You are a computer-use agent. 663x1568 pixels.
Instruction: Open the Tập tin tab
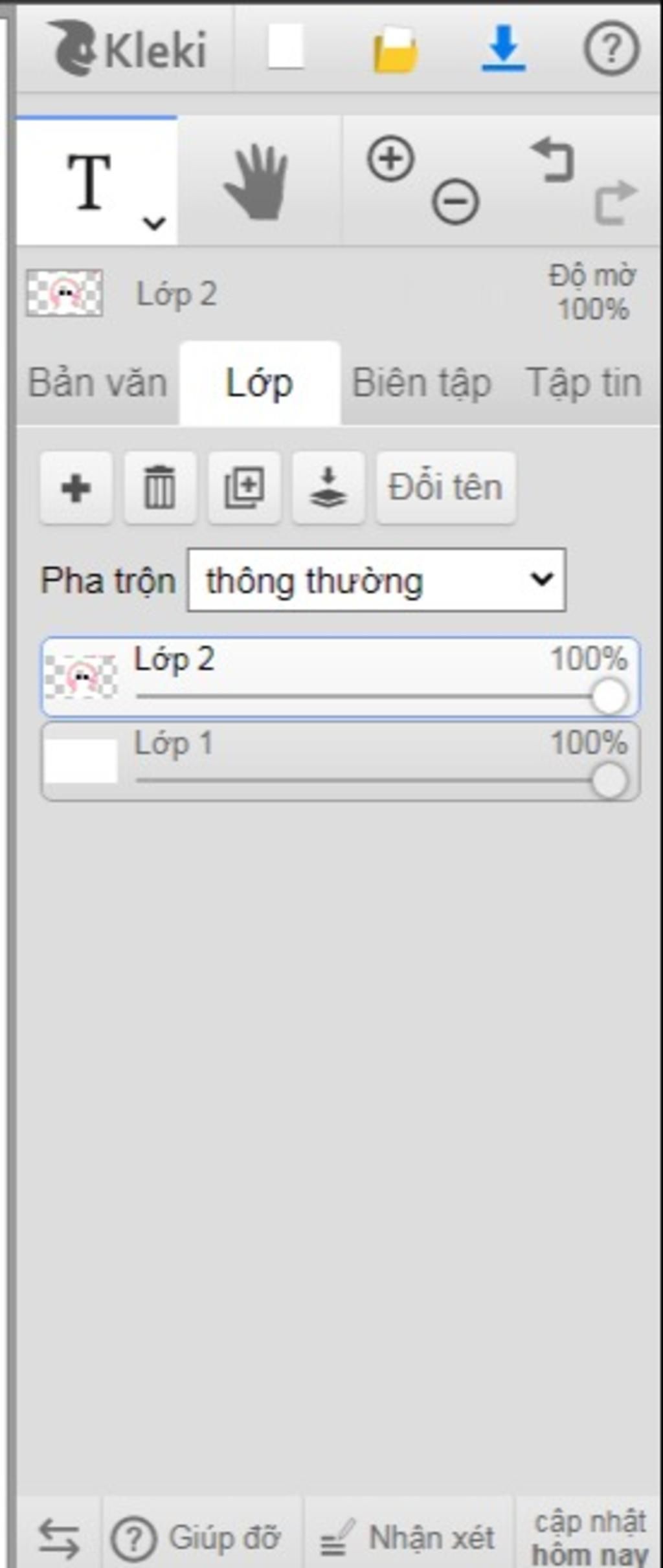click(584, 383)
